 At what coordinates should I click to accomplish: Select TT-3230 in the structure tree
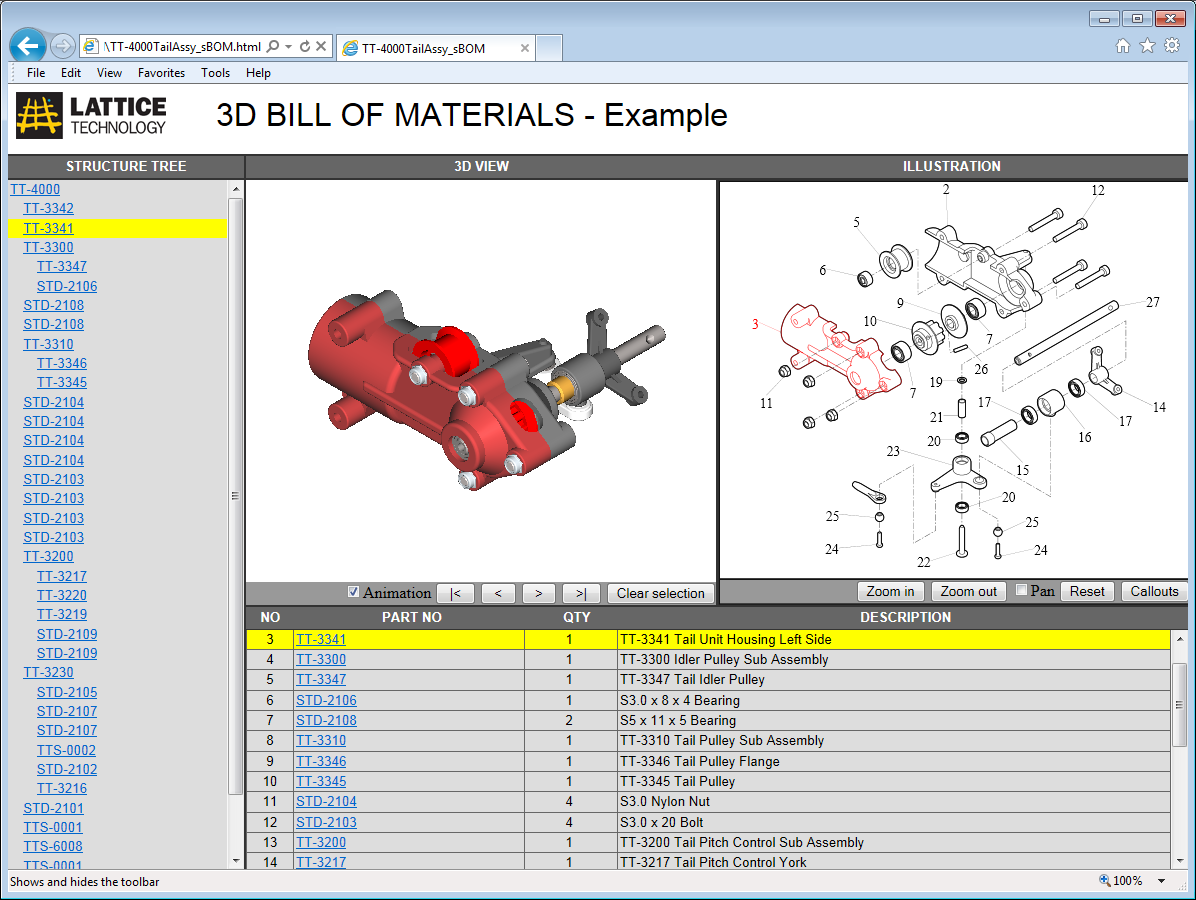pos(49,672)
